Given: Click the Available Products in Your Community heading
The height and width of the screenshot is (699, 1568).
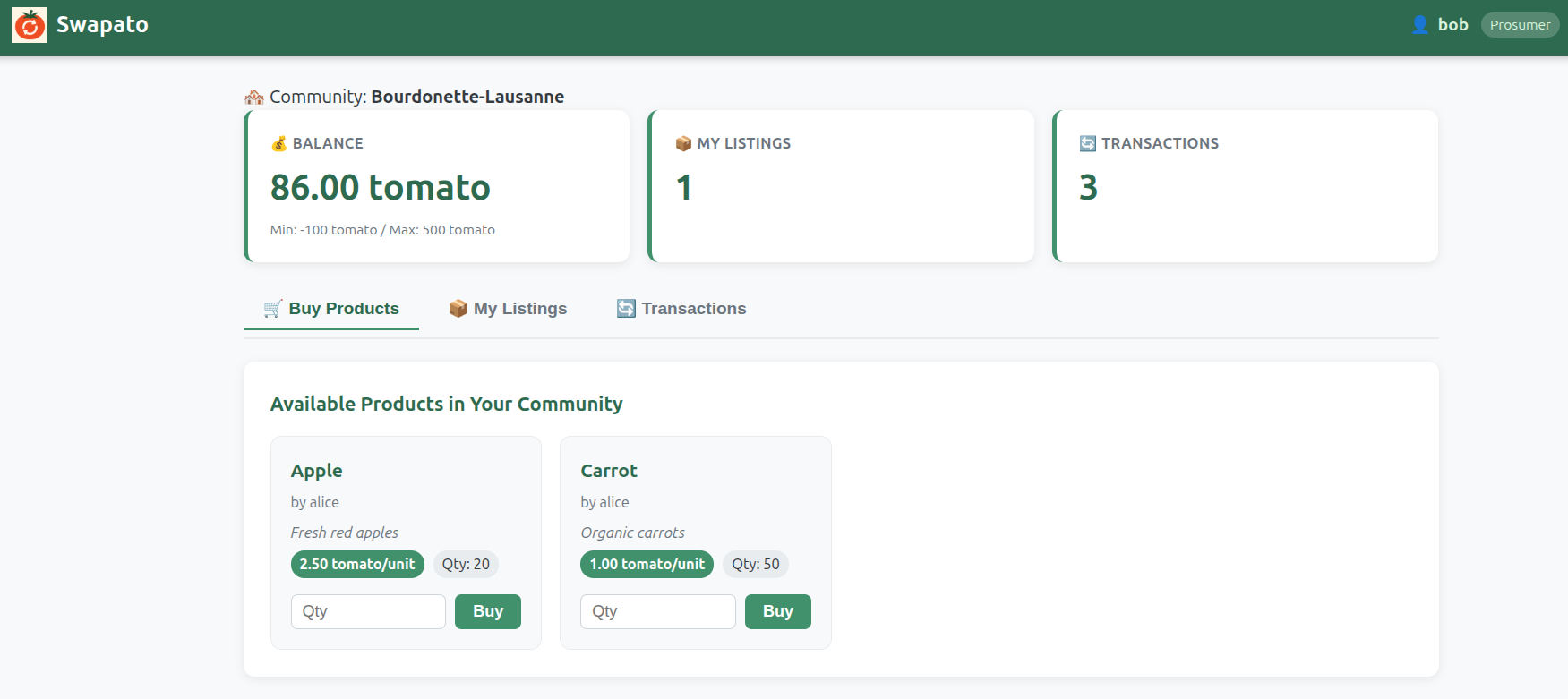Looking at the screenshot, I should (x=446, y=404).
